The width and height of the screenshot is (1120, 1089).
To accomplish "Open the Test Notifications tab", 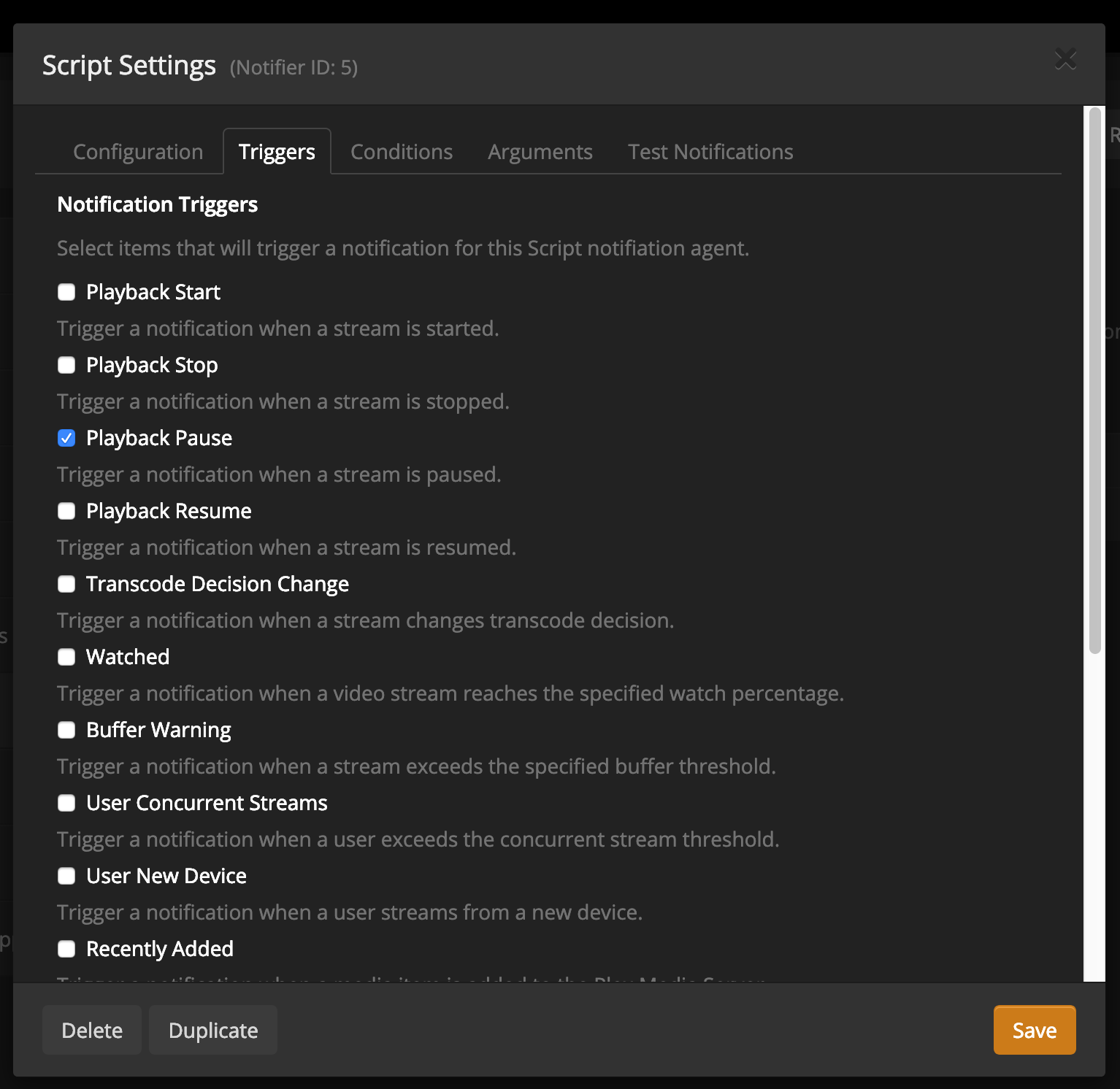I will 710,151.
